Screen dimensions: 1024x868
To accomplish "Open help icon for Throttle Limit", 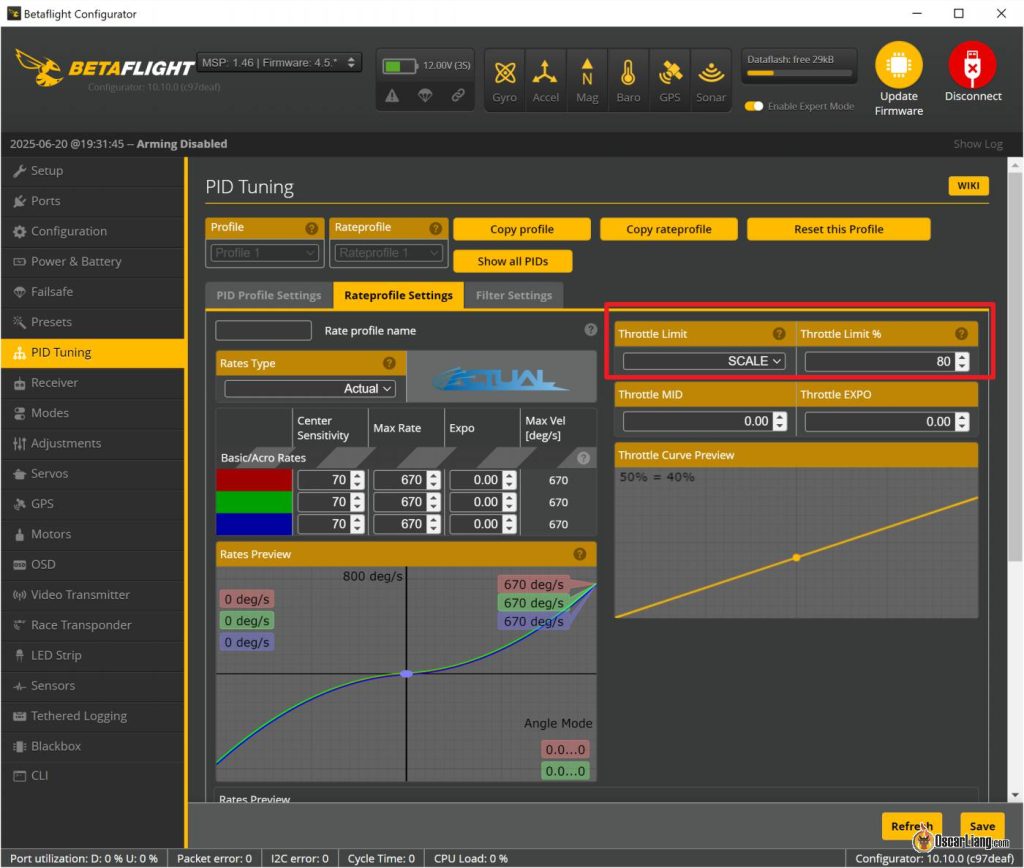I will 779,334.
